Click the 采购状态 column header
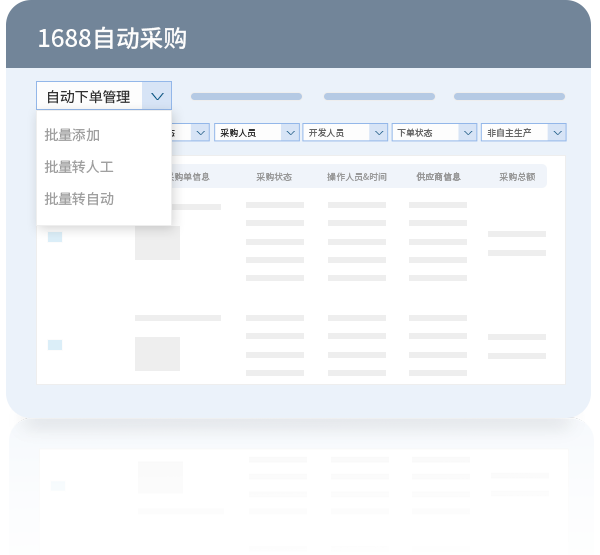600x555 pixels. pos(274,177)
